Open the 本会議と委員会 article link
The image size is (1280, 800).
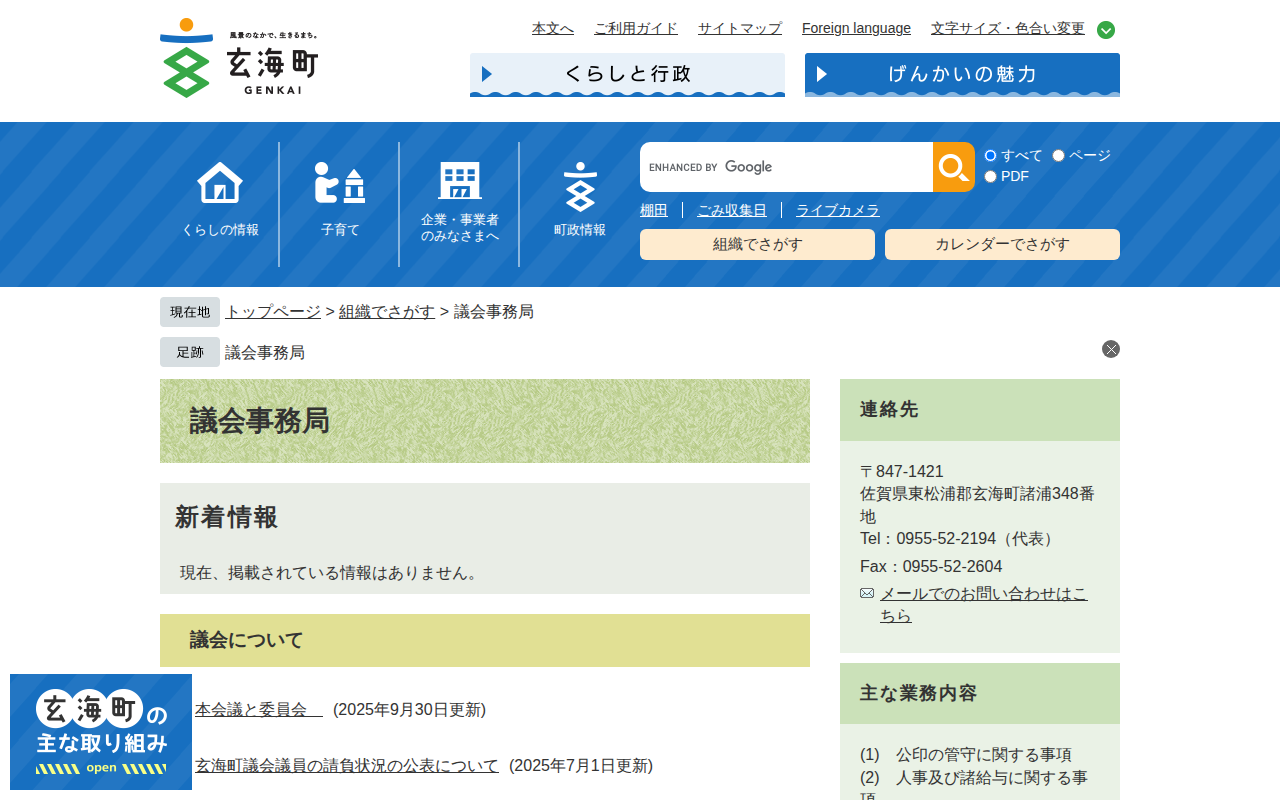pyautogui.click(x=251, y=709)
